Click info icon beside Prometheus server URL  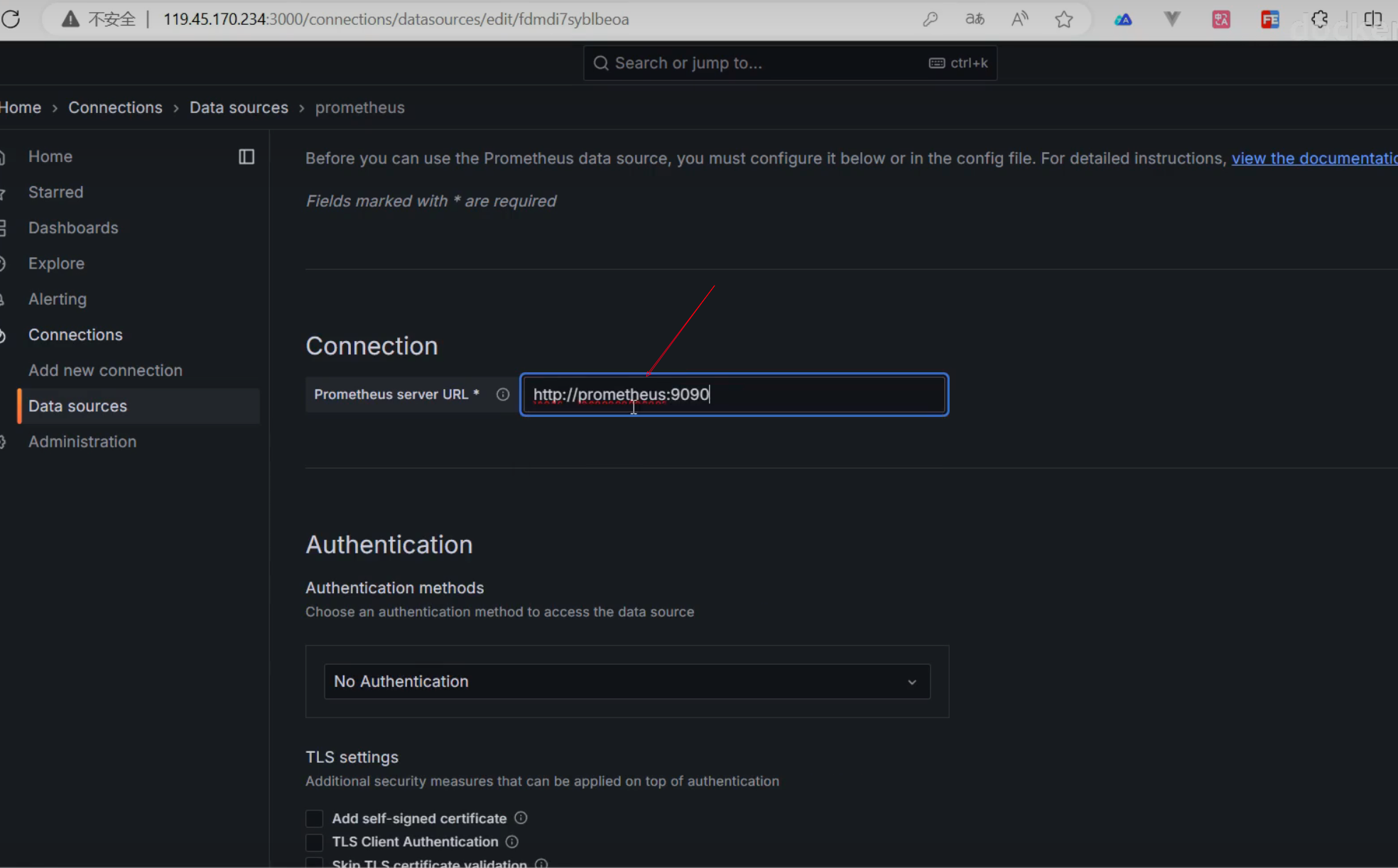click(x=503, y=394)
